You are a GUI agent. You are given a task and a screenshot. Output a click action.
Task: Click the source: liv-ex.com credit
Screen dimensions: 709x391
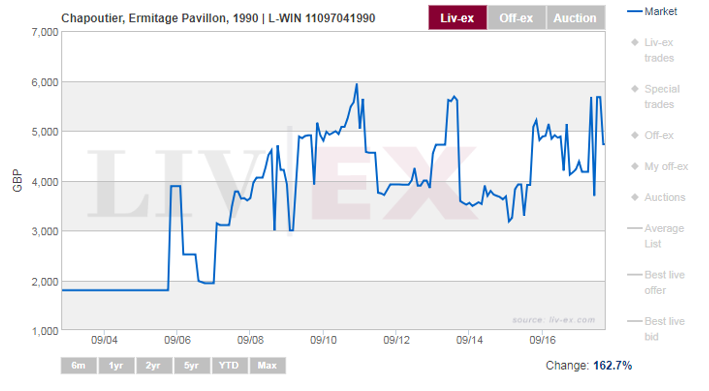[553, 320]
